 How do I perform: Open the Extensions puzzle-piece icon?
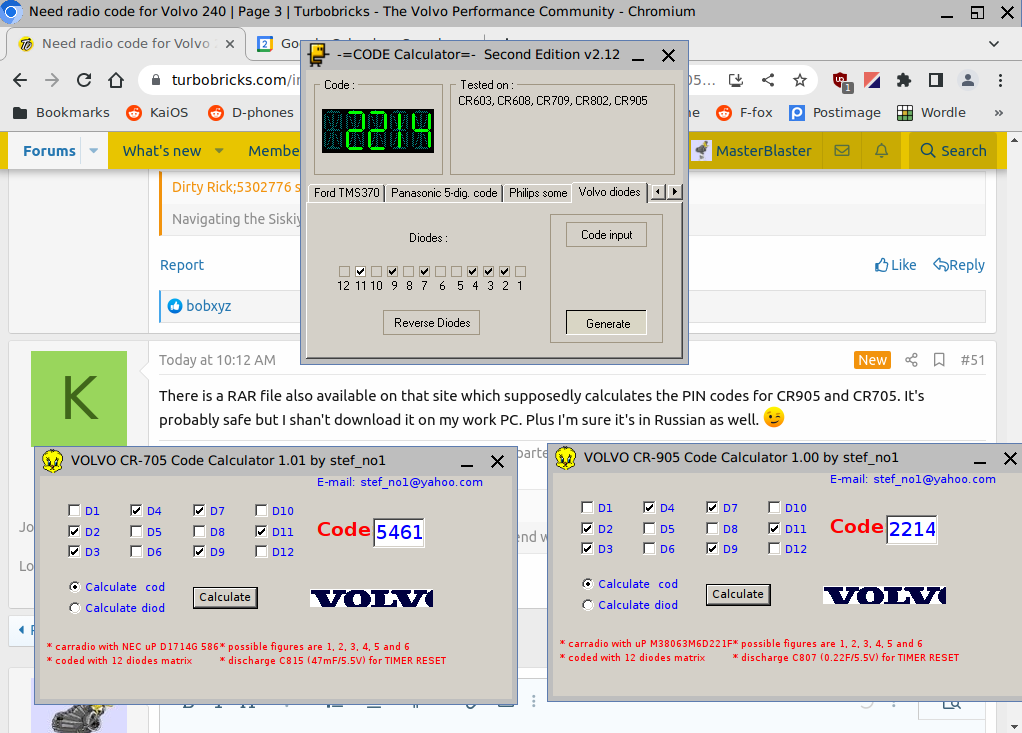(903, 80)
